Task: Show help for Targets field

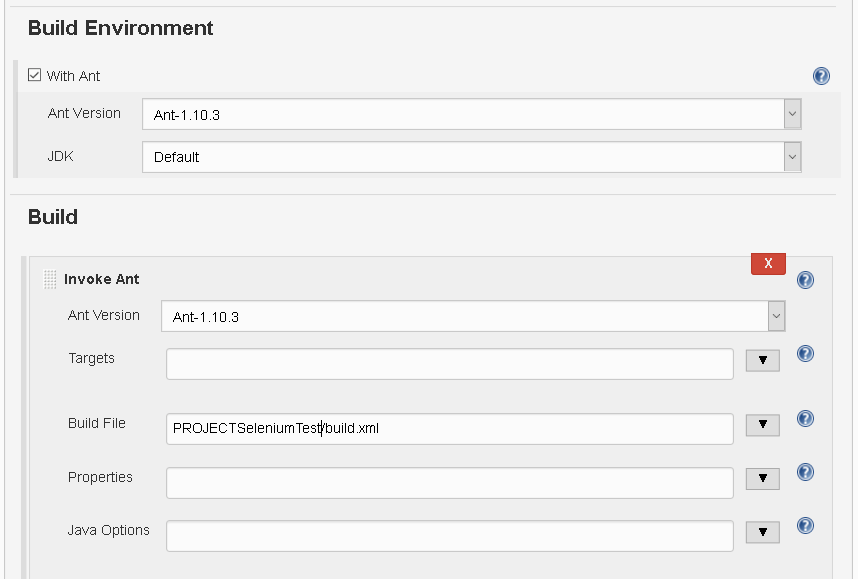Action: click(x=805, y=353)
